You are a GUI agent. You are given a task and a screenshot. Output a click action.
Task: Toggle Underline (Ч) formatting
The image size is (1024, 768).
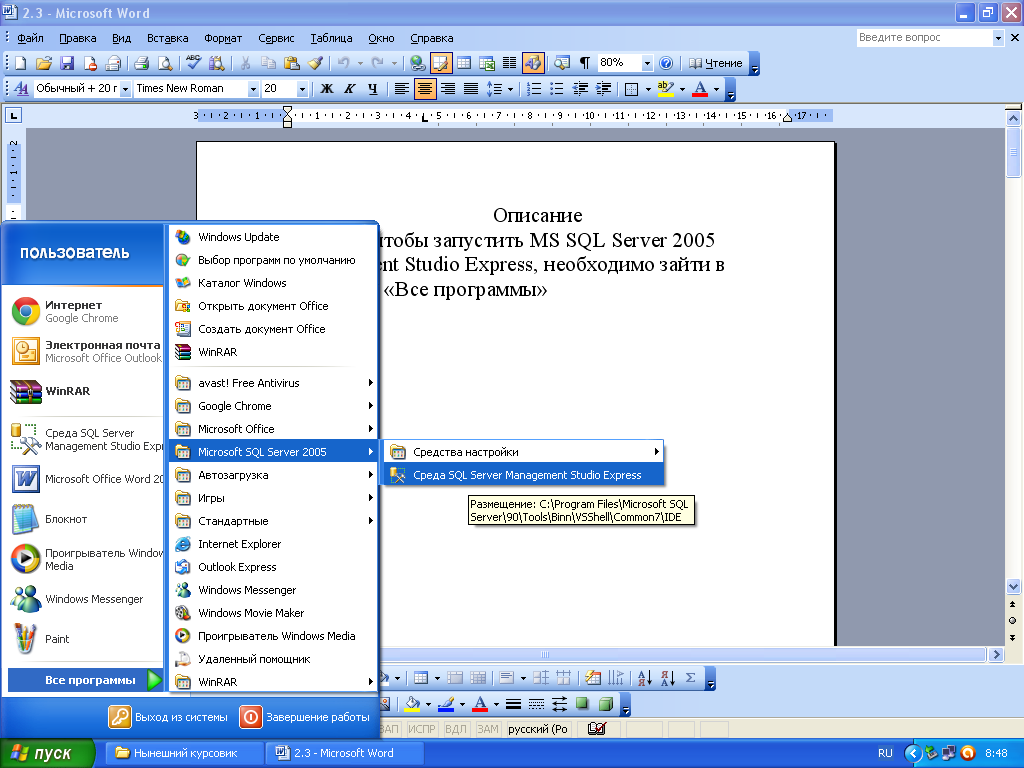(x=372, y=88)
